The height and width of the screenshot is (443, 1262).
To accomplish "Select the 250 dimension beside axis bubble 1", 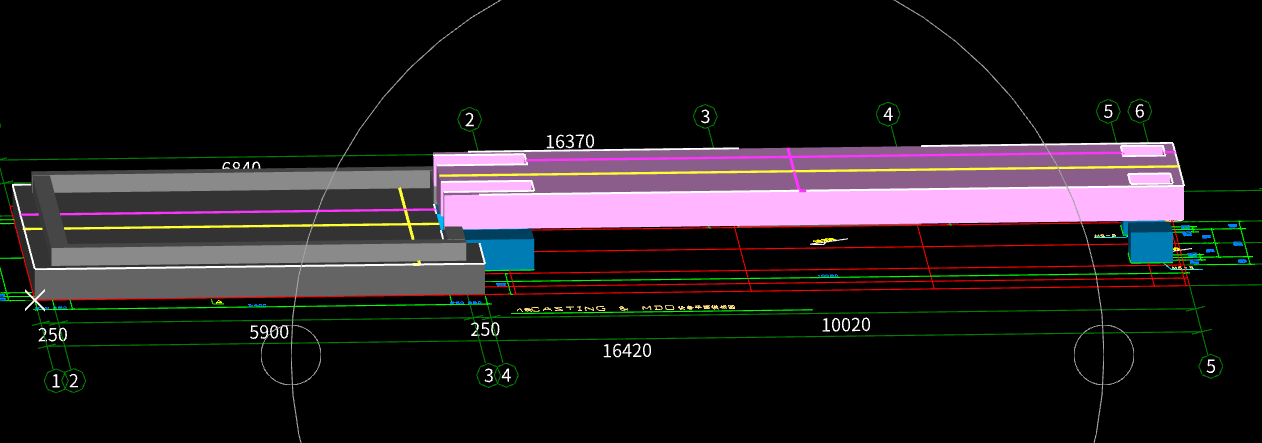I will pos(53,335).
